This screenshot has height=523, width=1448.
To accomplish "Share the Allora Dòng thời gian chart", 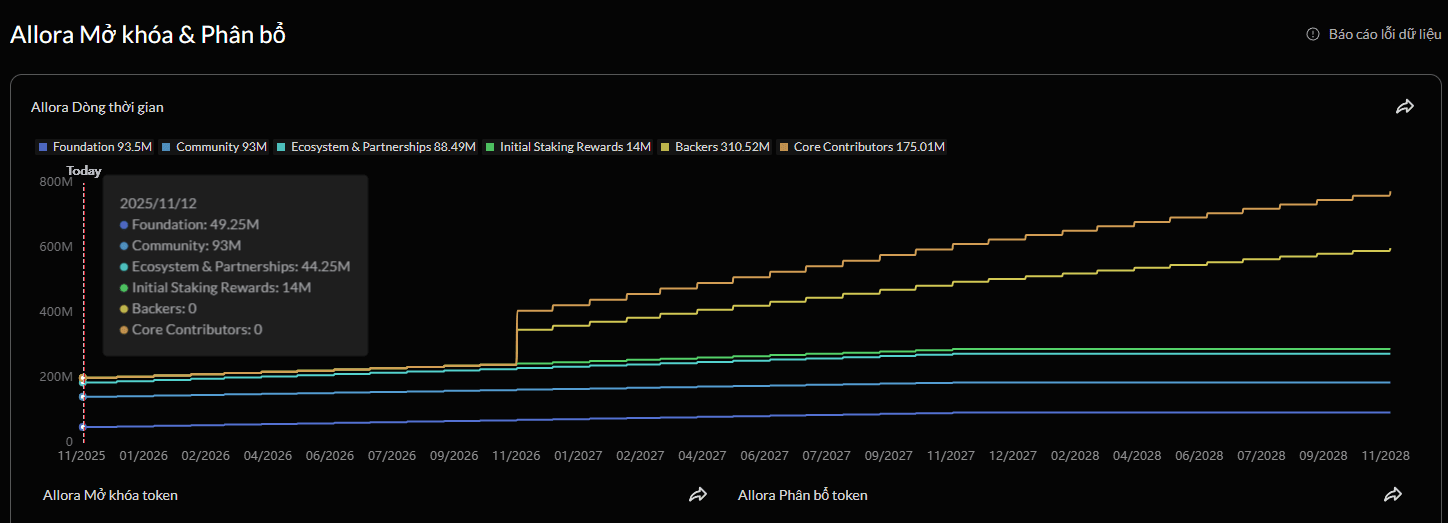I will (x=1405, y=107).
